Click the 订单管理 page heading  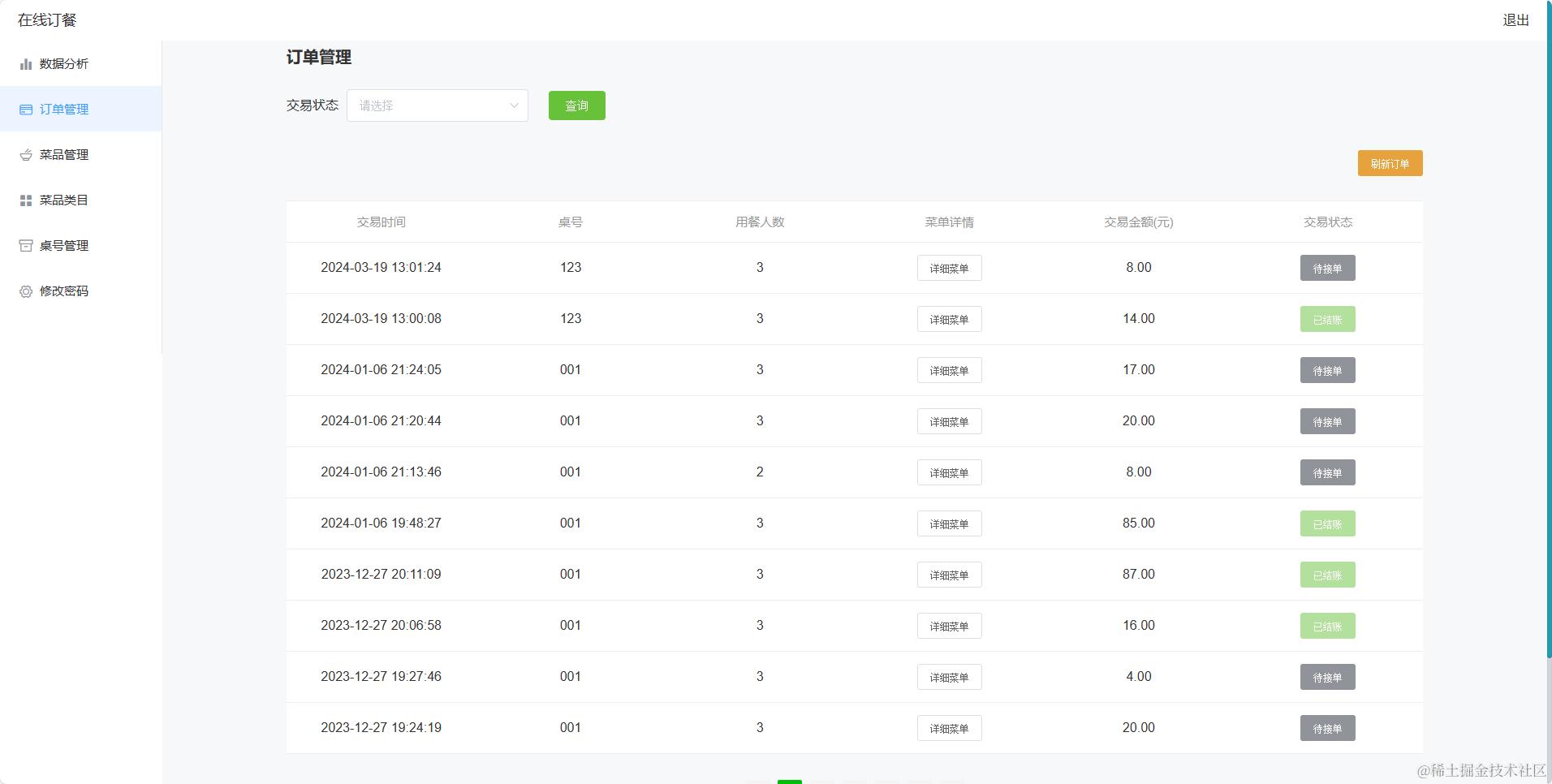pos(318,57)
